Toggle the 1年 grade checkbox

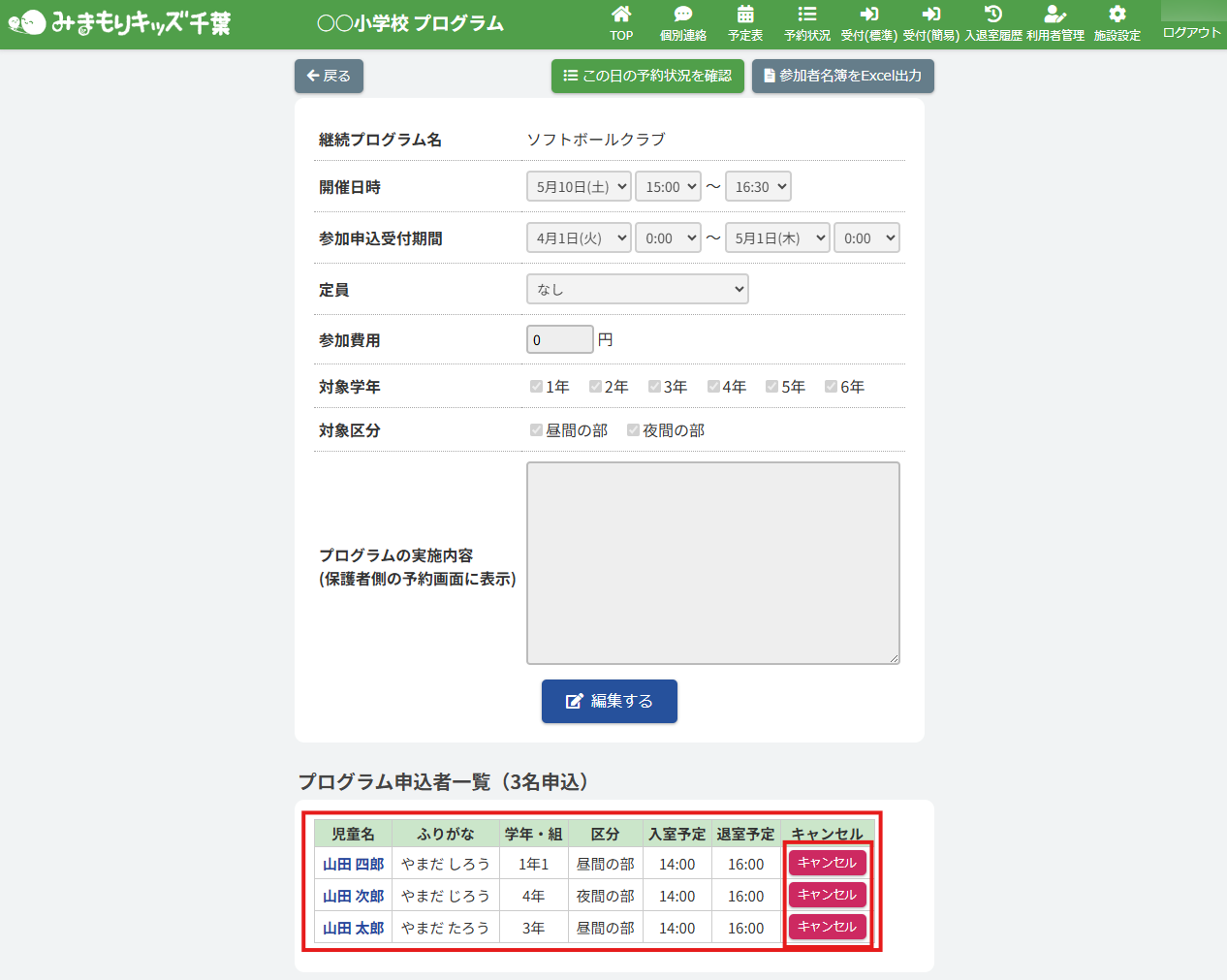click(536, 387)
